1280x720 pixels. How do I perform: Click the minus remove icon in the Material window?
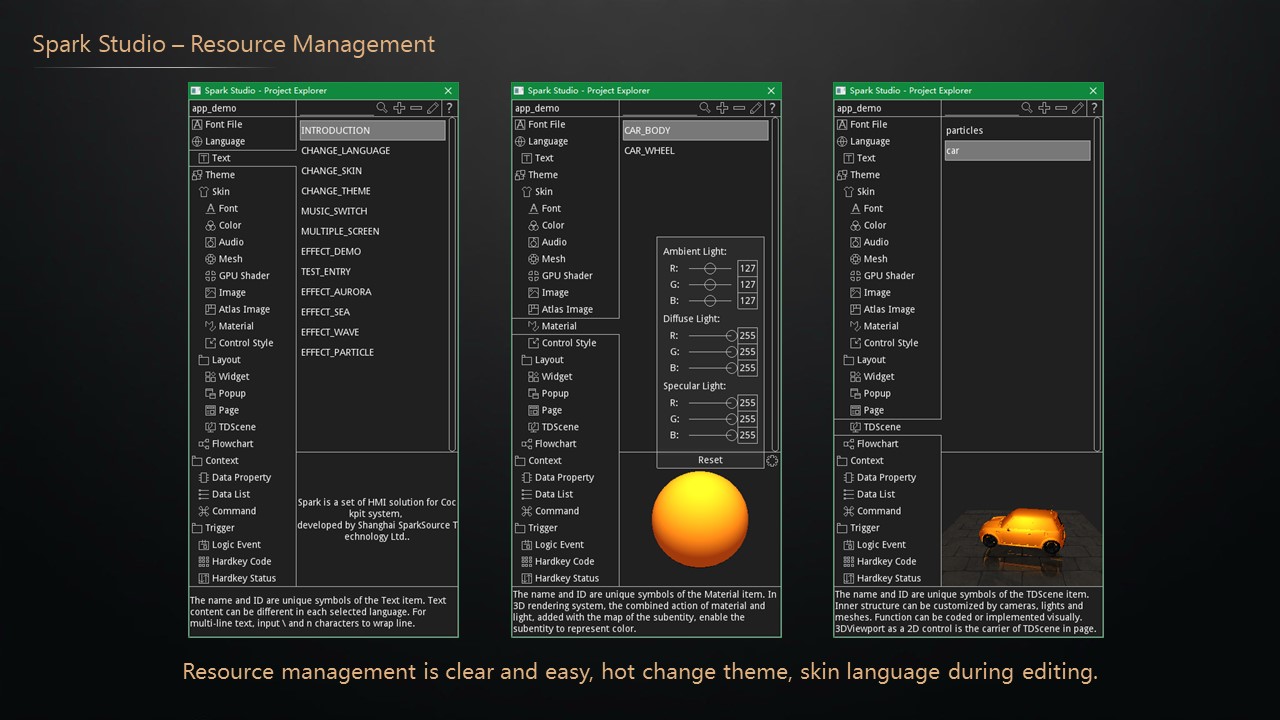tap(739, 108)
